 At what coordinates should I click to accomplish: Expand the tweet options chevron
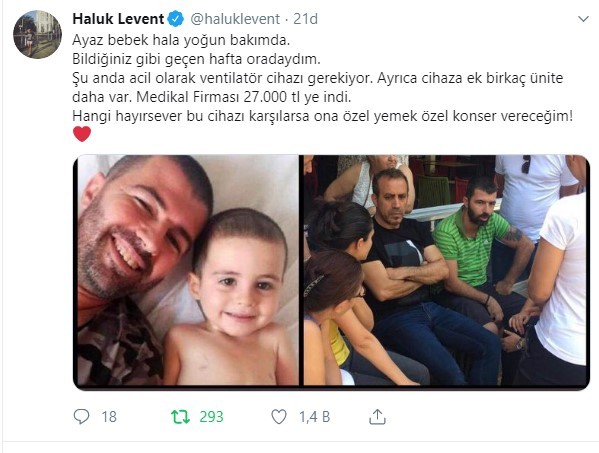(583, 19)
